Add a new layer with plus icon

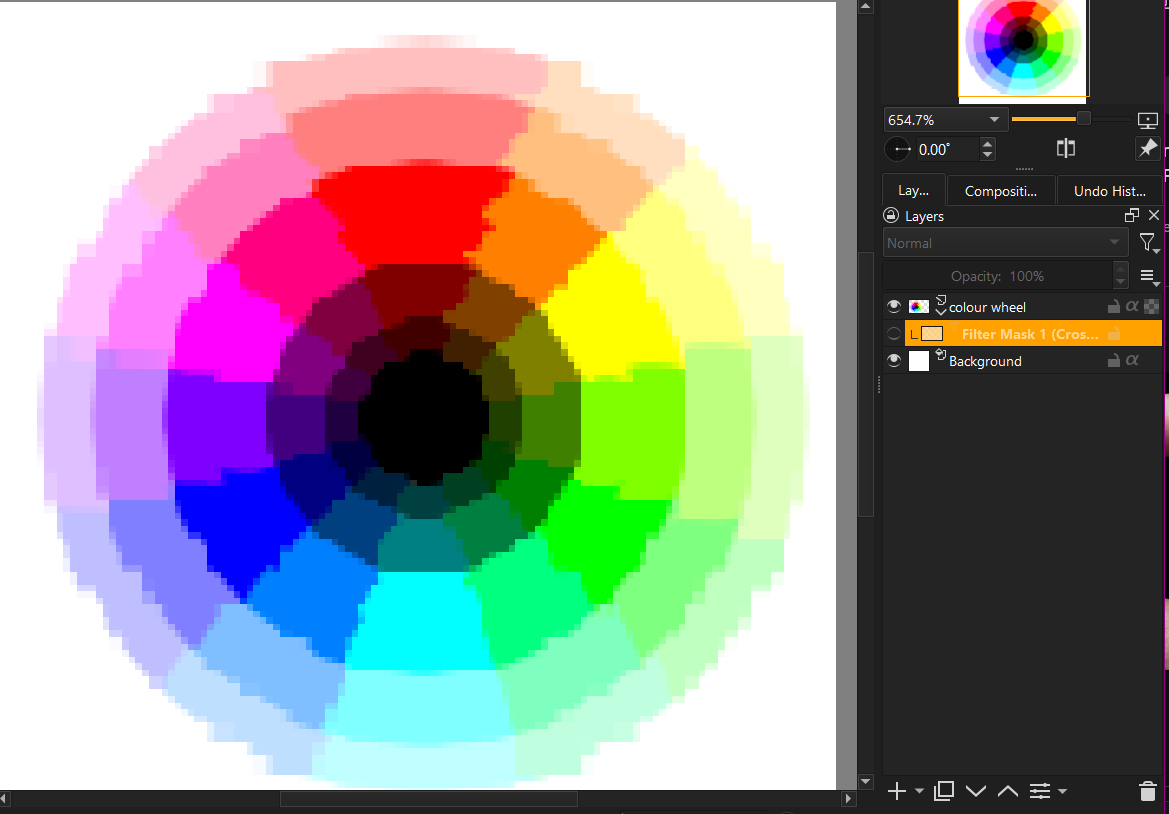tap(896, 792)
